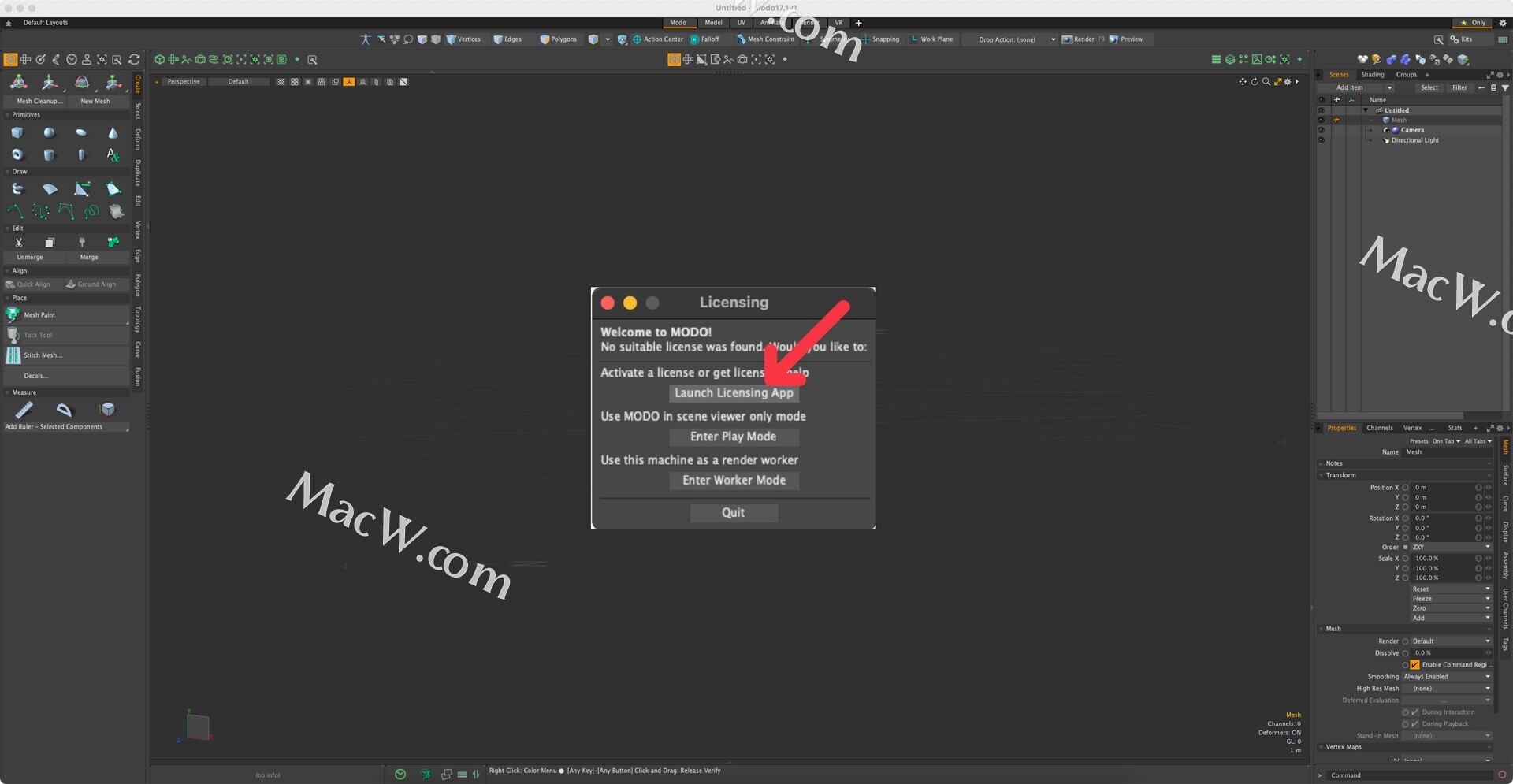1513x784 pixels.
Task: Click the Cut scissors icon under Edit
Action: 19,242
